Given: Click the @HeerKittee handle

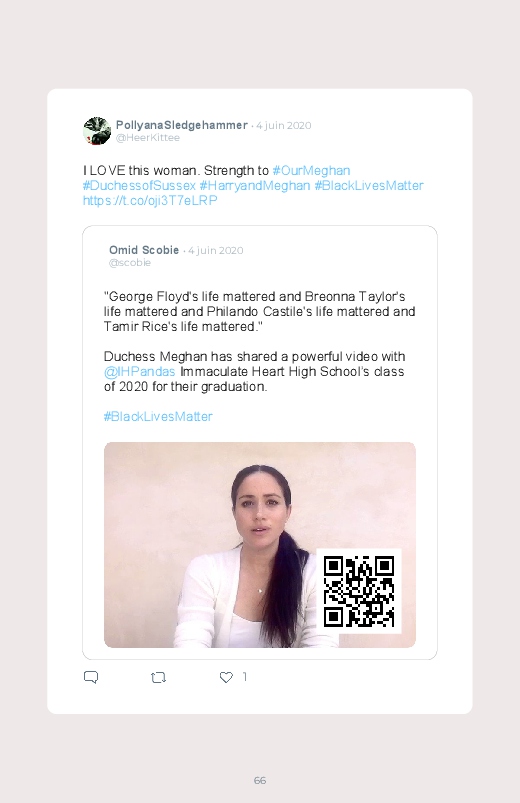Looking at the screenshot, I should pyautogui.click(x=148, y=138).
